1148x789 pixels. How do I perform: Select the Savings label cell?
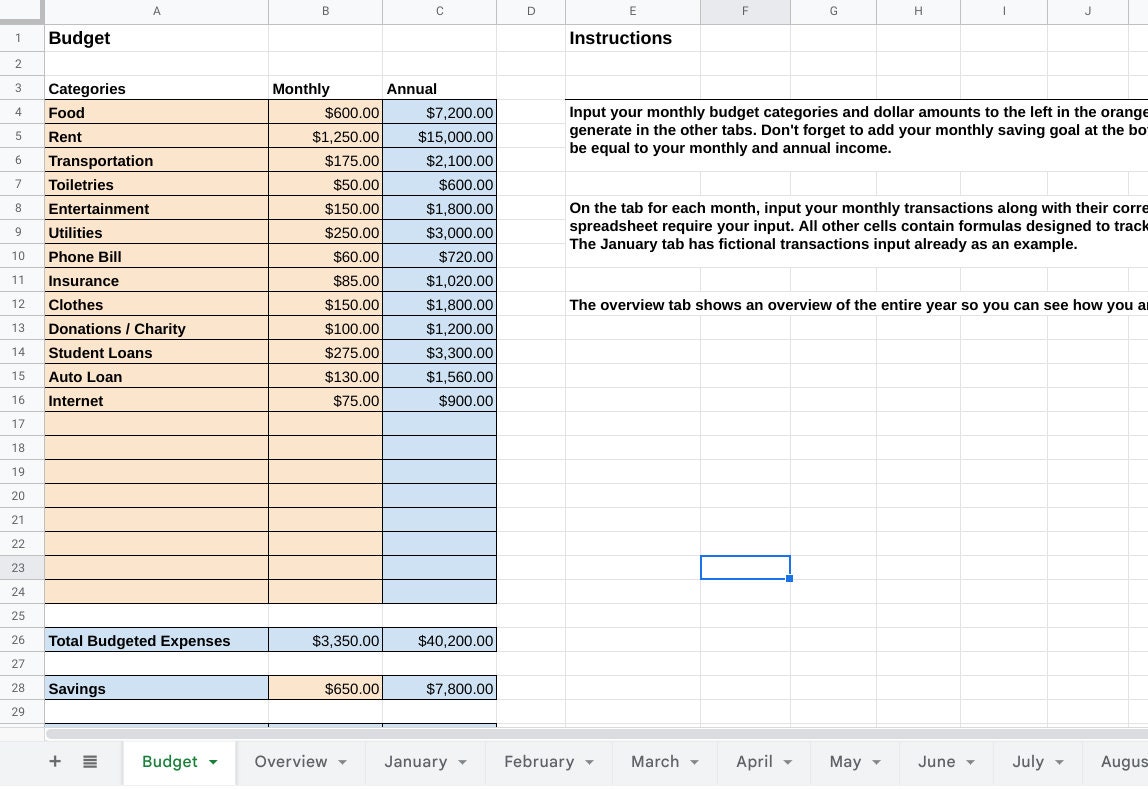click(x=155, y=688)
